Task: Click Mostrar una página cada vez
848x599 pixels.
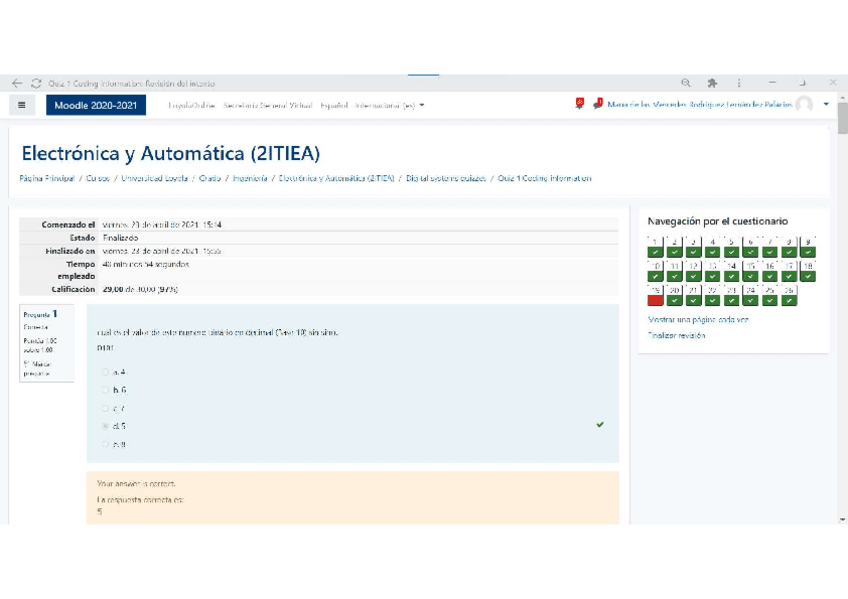Action: 698,320
